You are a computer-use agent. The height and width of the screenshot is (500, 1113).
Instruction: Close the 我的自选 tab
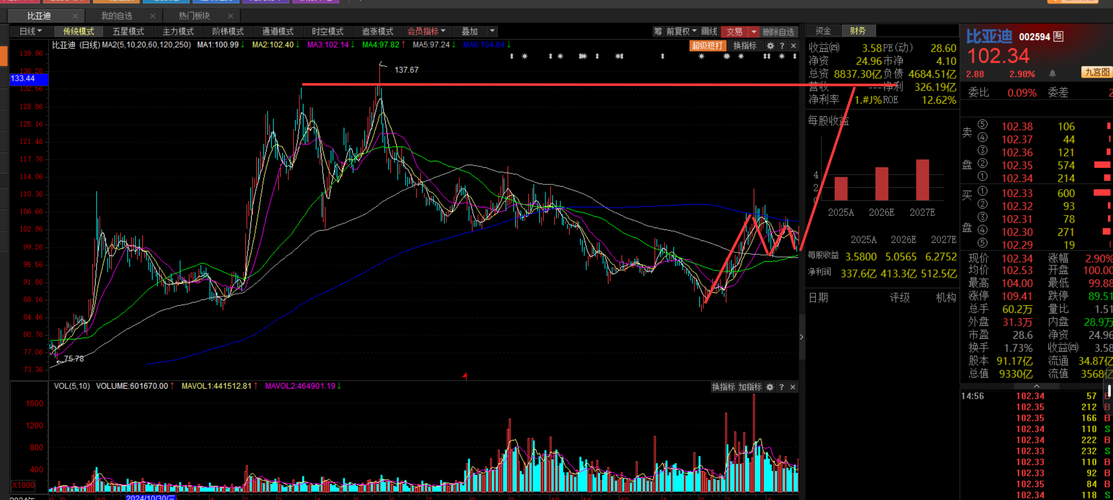pyautogui.click(x=153, y=15)
